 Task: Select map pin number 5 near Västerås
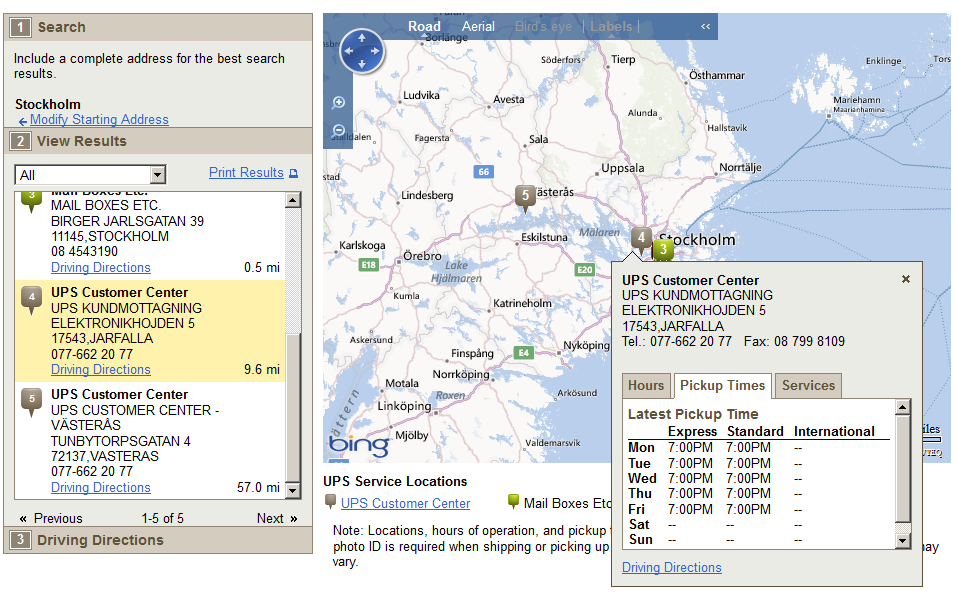[526, 197]
